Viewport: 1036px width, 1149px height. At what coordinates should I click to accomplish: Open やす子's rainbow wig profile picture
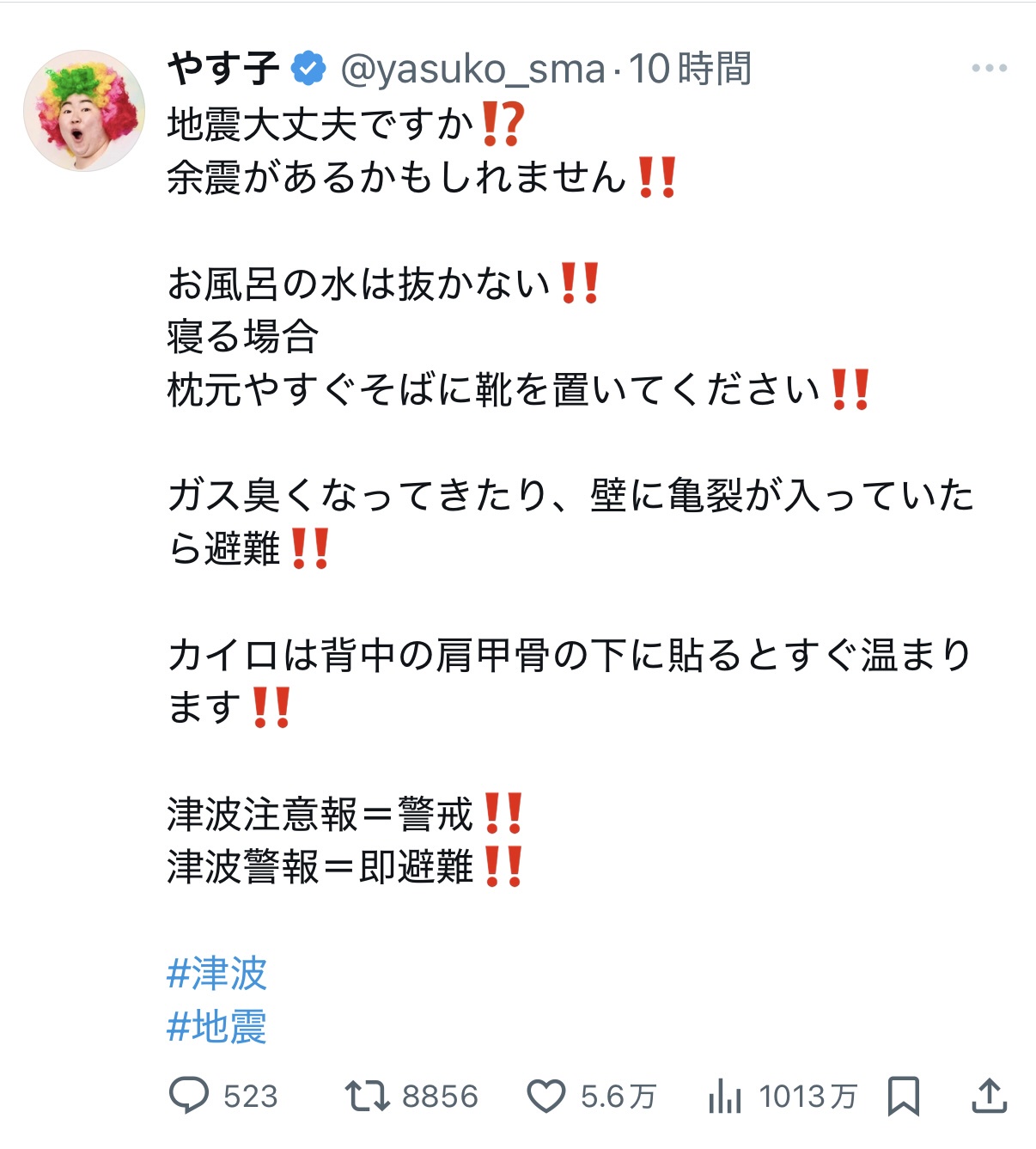[x=84, y=110]
